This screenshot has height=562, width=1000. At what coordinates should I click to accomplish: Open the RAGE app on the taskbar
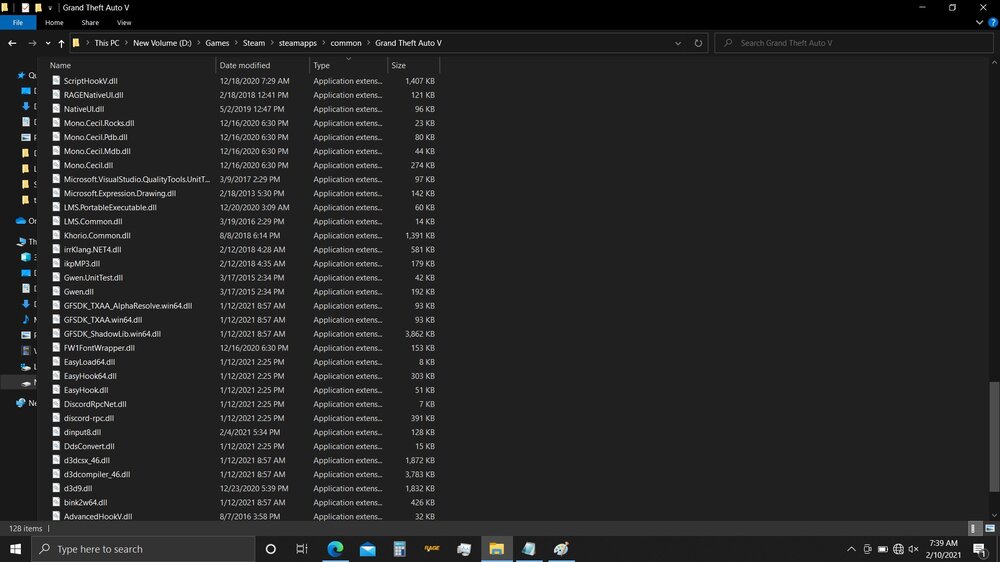(x=432, y=549)
